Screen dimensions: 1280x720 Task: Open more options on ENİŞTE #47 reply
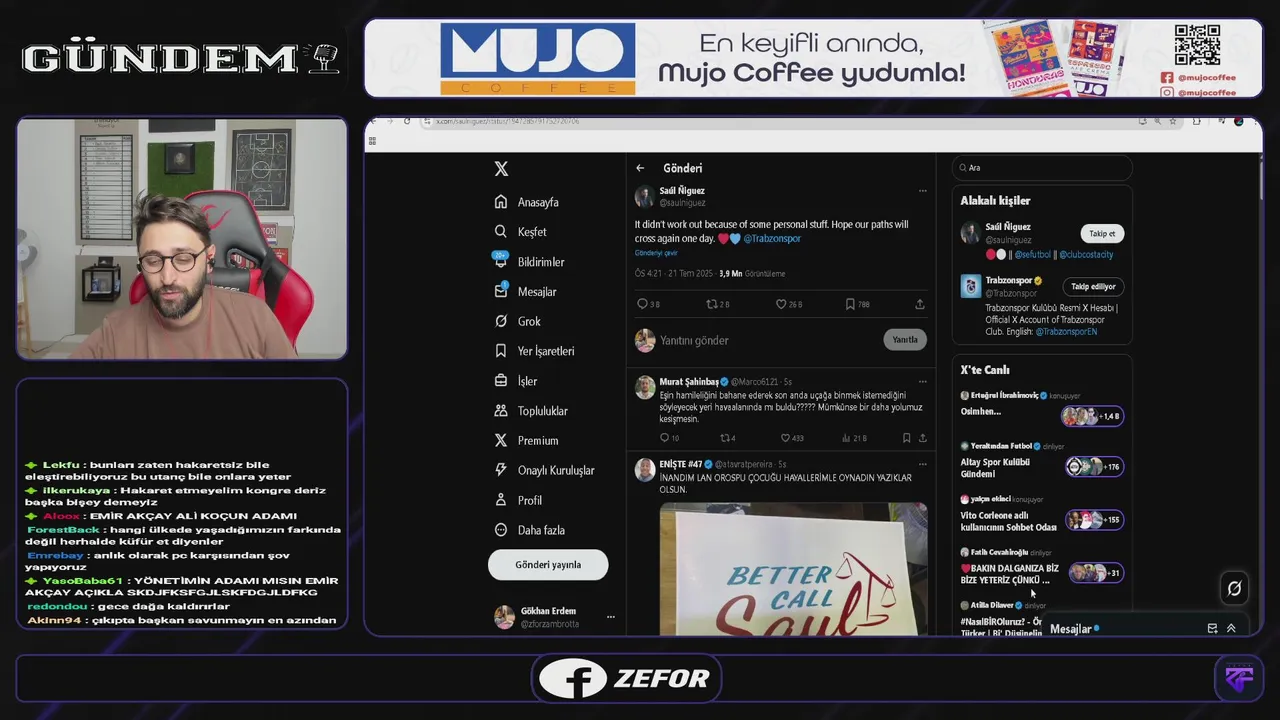(x=922, y=465)
